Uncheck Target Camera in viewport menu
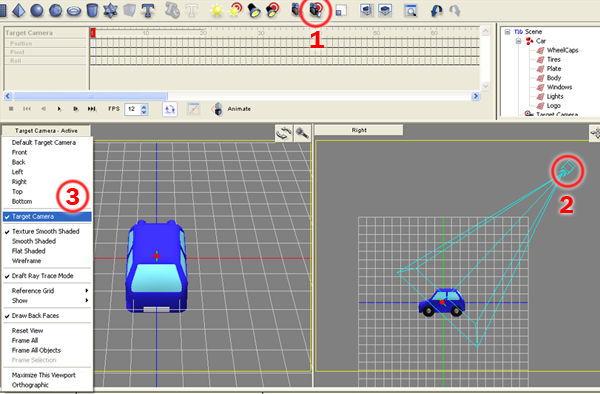This screenshot has height=394, width=600. pos(47,217)
